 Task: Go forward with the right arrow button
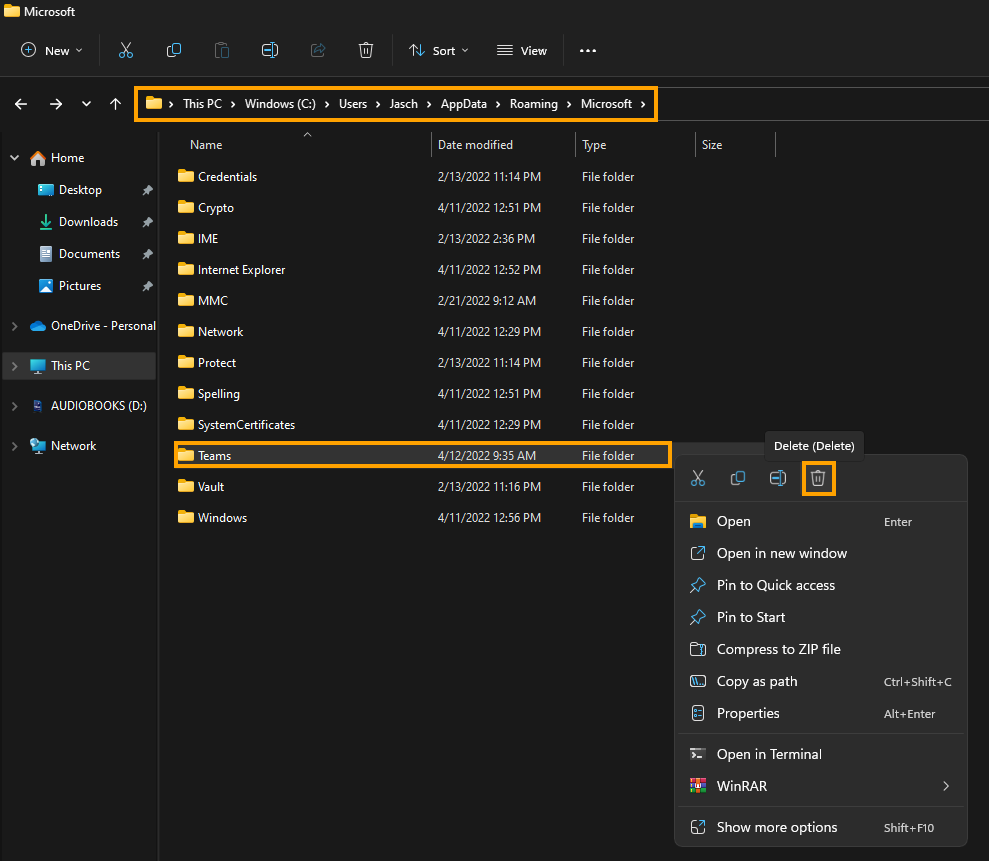(x=56, y=104)
